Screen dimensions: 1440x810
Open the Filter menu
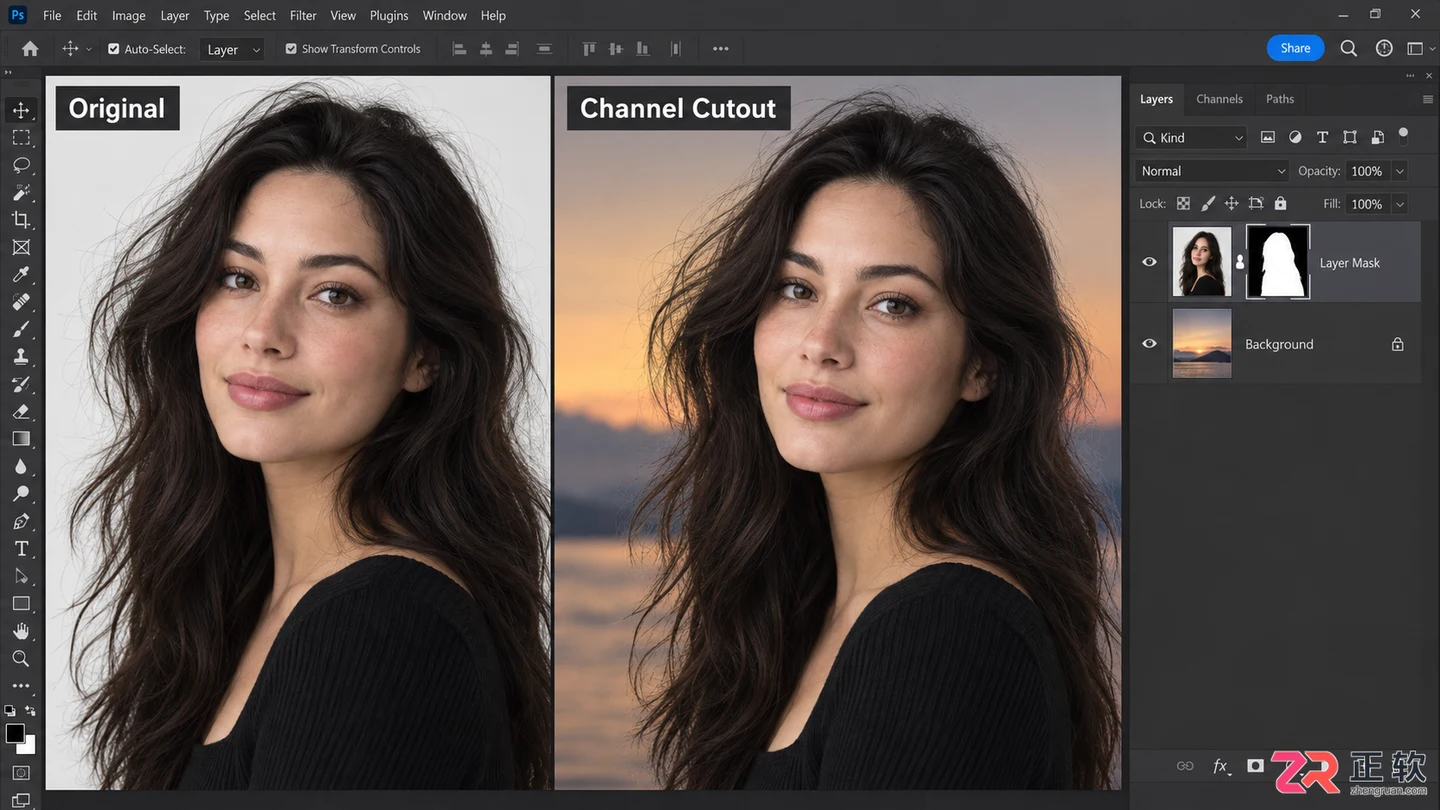click(303, 15)
